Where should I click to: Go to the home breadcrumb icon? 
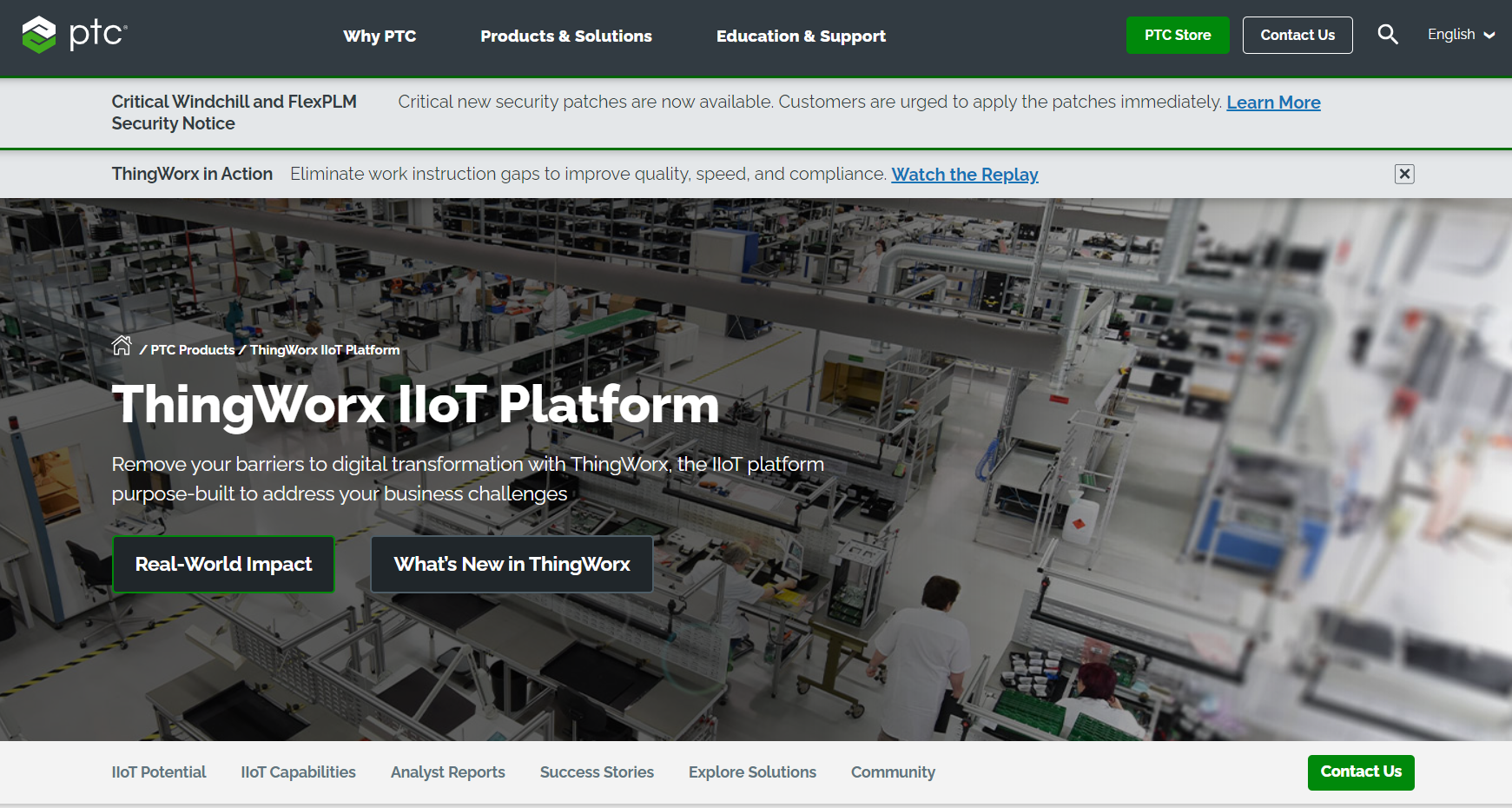122,346
